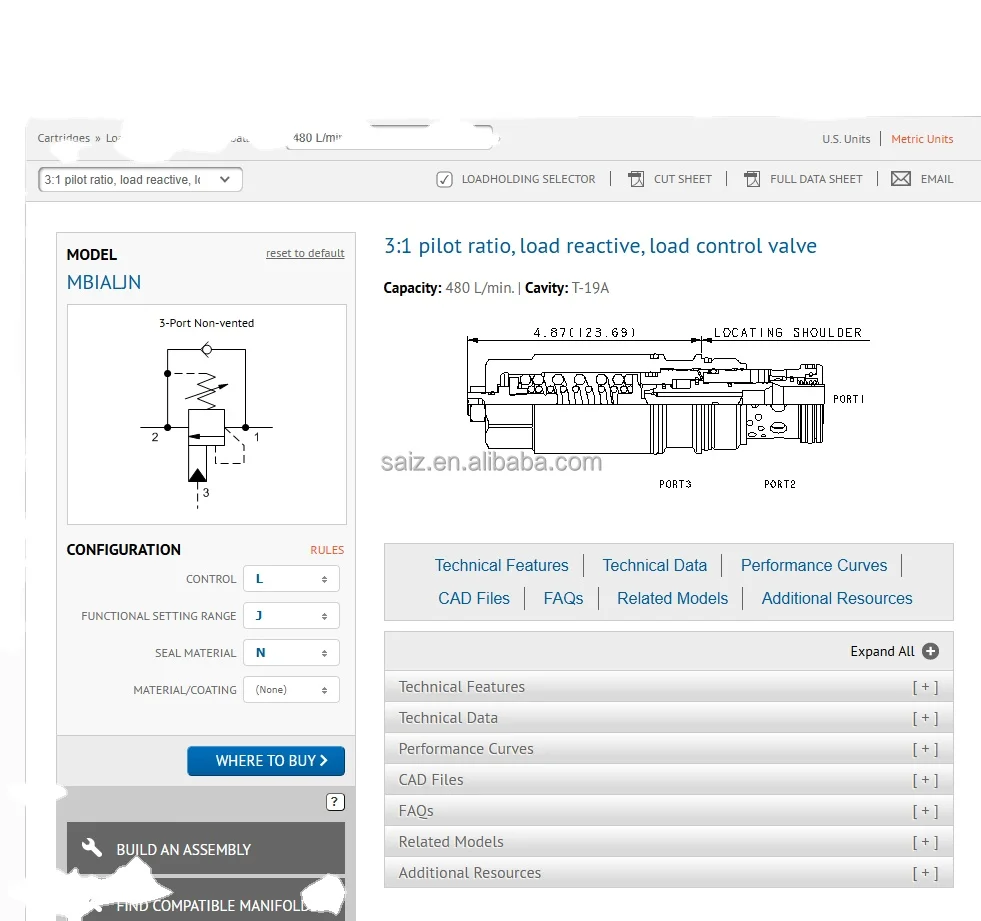981x921 pixels.
Task: Open the Functional Setting Range dropdown
Action: tap(292, 616)
